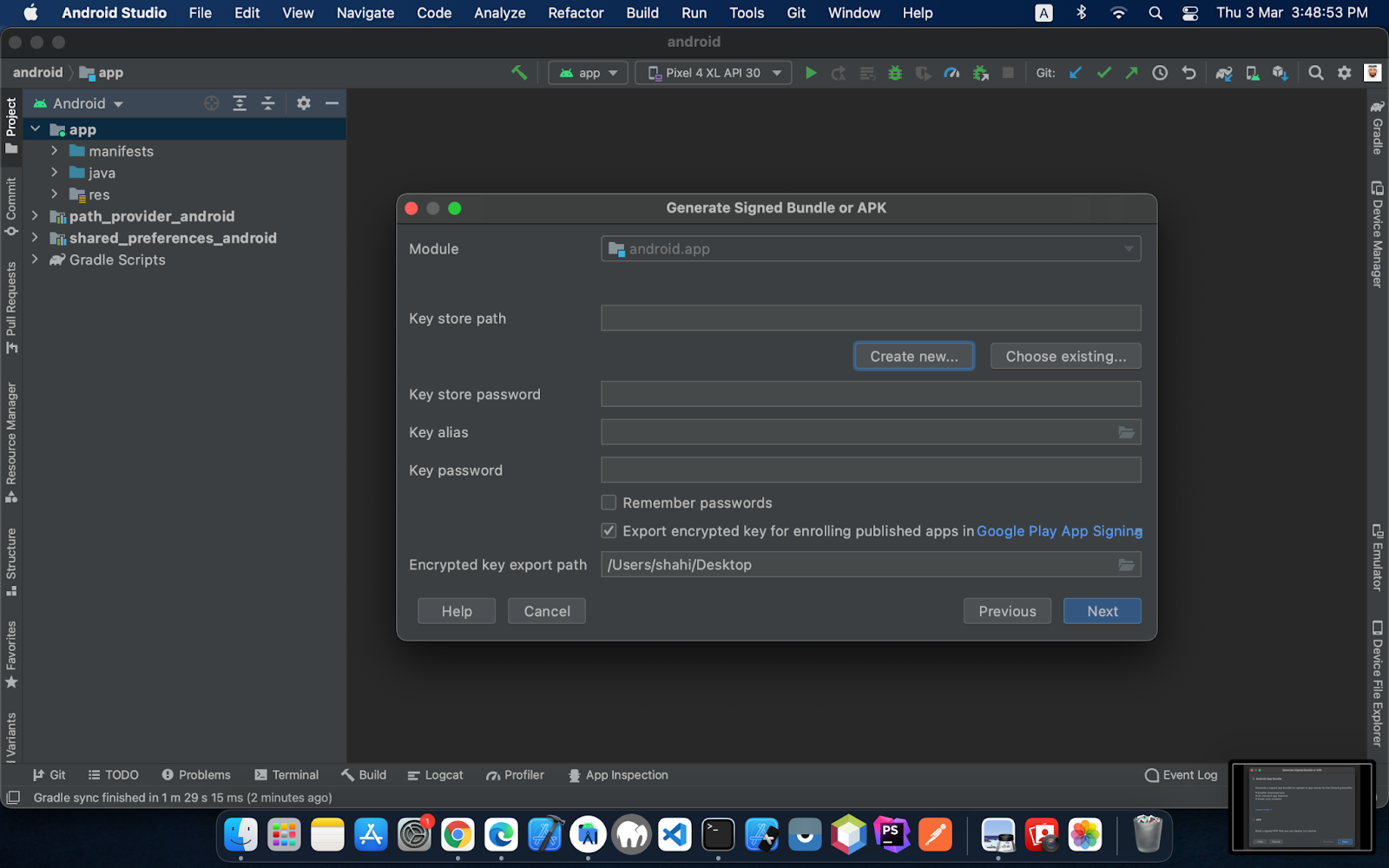Screen dimensions: 1389x868
Task: Click the Git update project arrow
Action: (x=1076, y=73)
